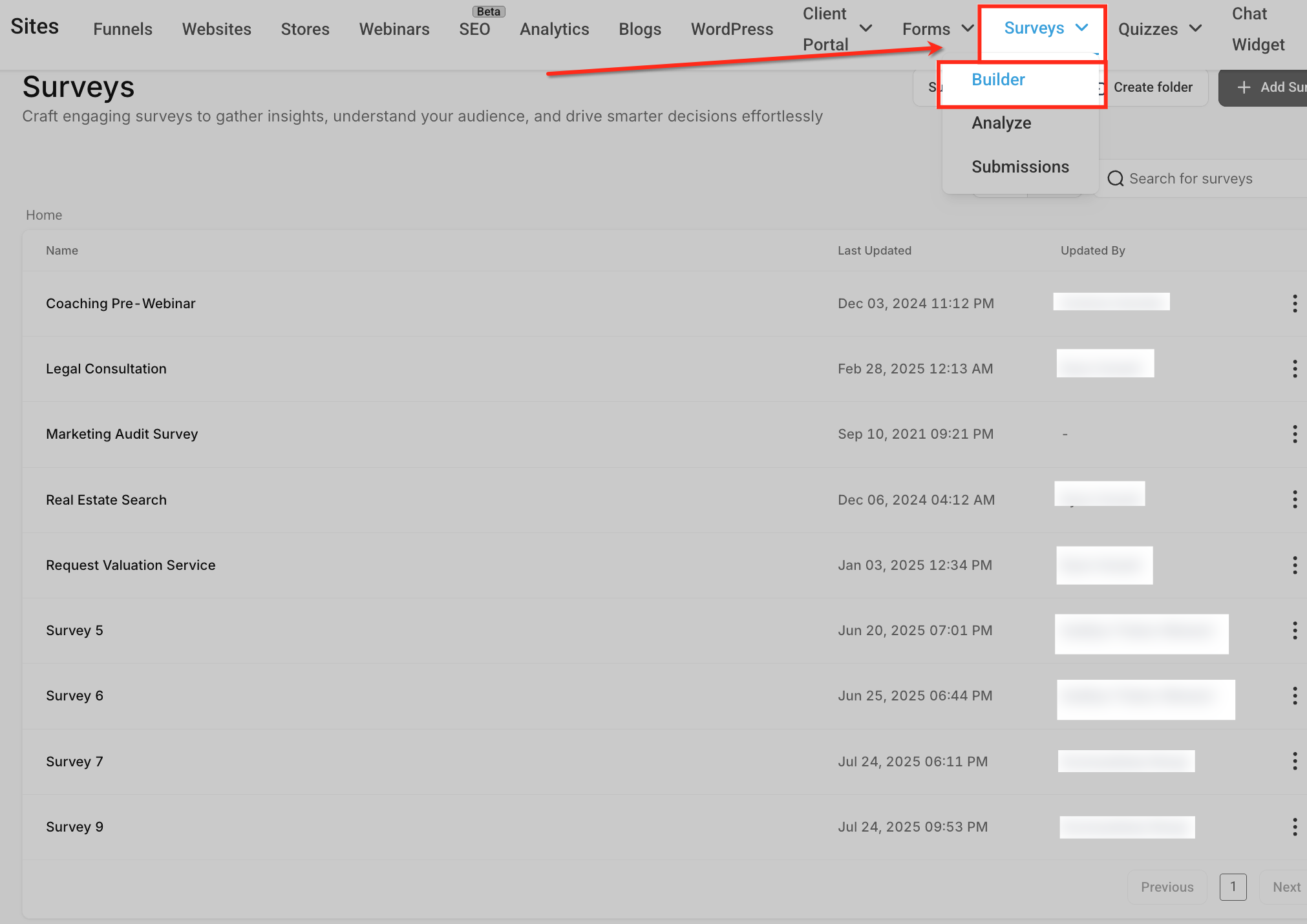Viewport: 1307px width, 924px height.
Task: Open the kebab menu for Survey 9
Action: 1295,826
